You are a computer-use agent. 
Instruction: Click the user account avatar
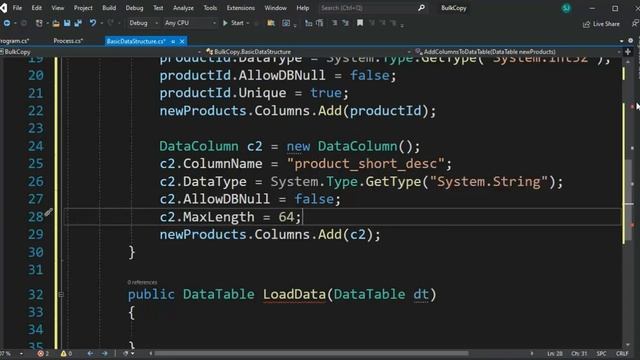click(x=566, y=8)
